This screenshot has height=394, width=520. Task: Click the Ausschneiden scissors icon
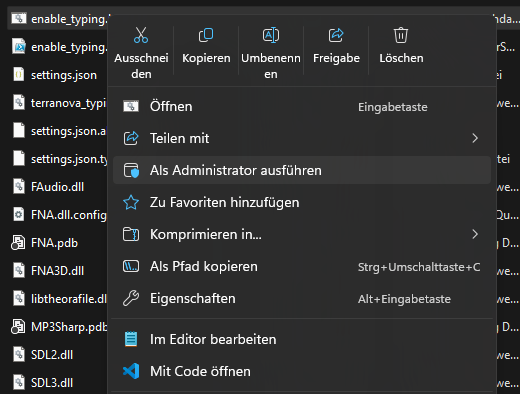point(141,35)
